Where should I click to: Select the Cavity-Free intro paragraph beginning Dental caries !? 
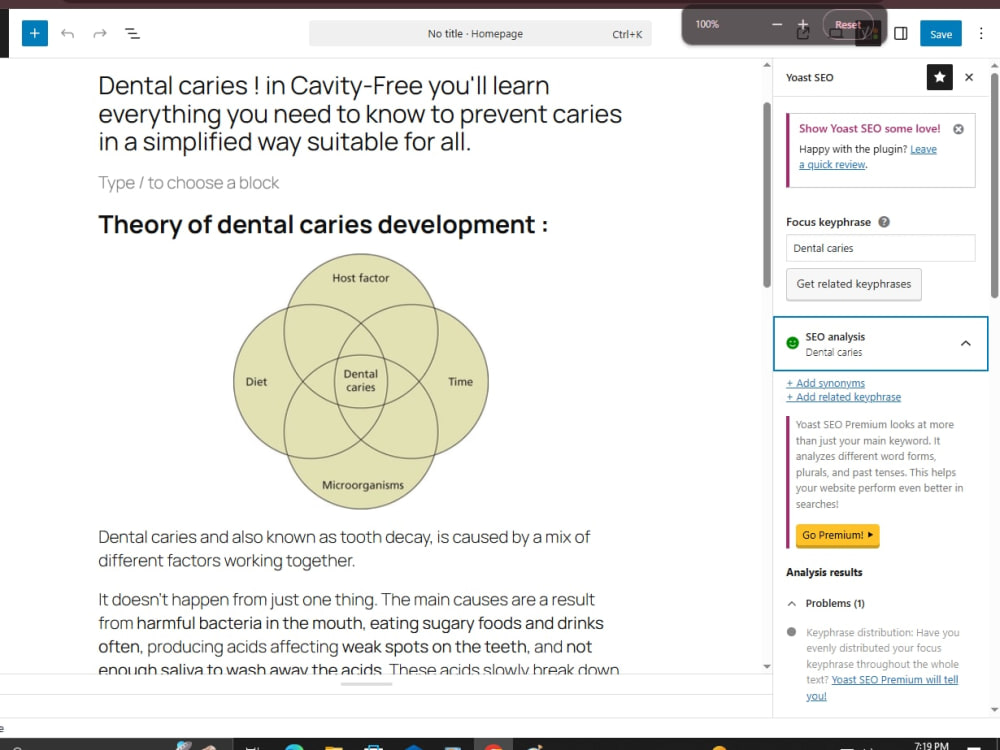click(360, 114)
